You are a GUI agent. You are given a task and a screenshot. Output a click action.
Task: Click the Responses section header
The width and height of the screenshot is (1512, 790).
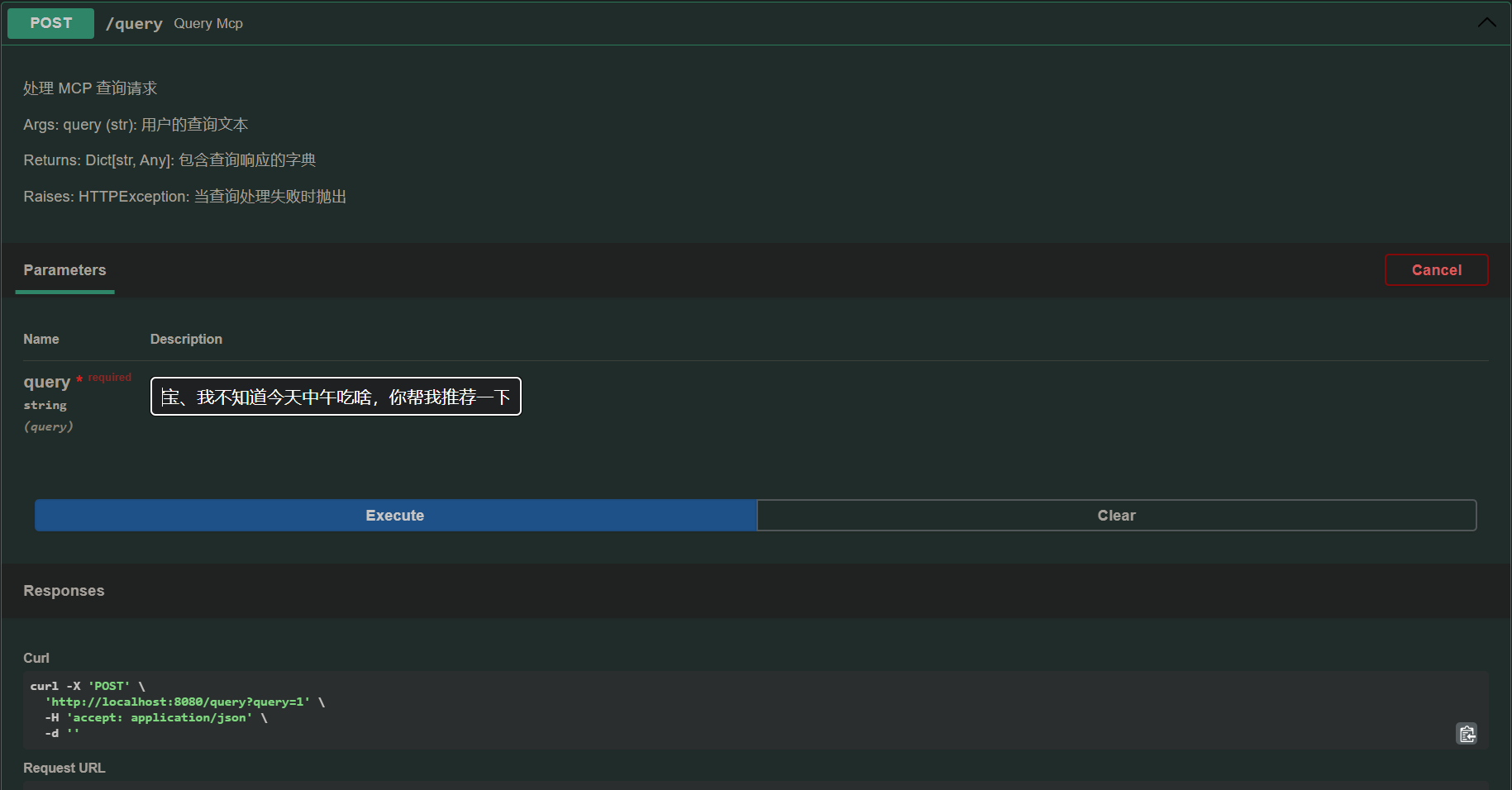64,591
